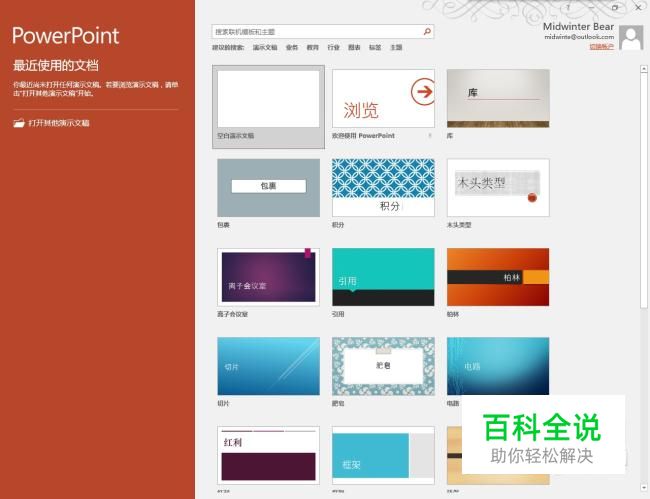Select the 木头类型 template thumbnail
This screenshot has width=650, height=499.
point(498,188)
